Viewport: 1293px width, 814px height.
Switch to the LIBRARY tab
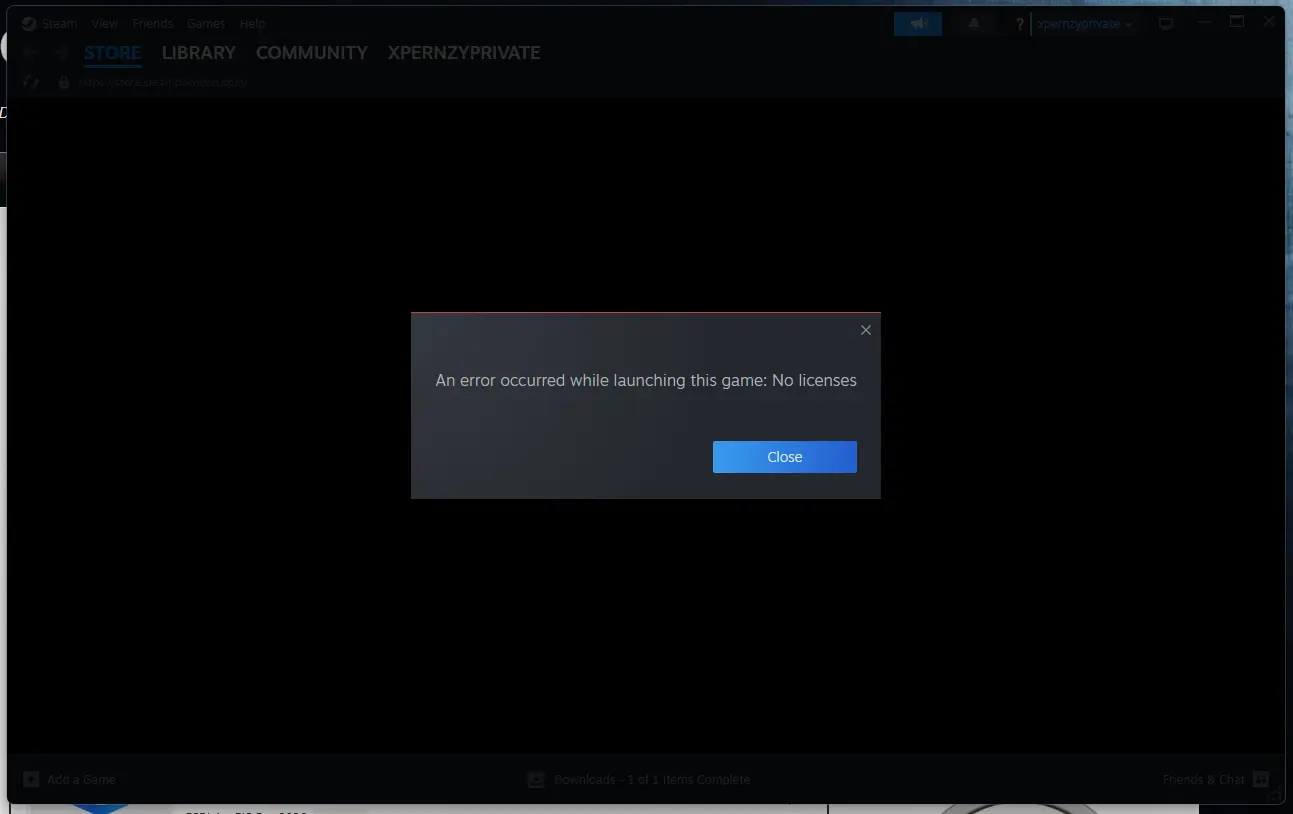pos(199,53)
